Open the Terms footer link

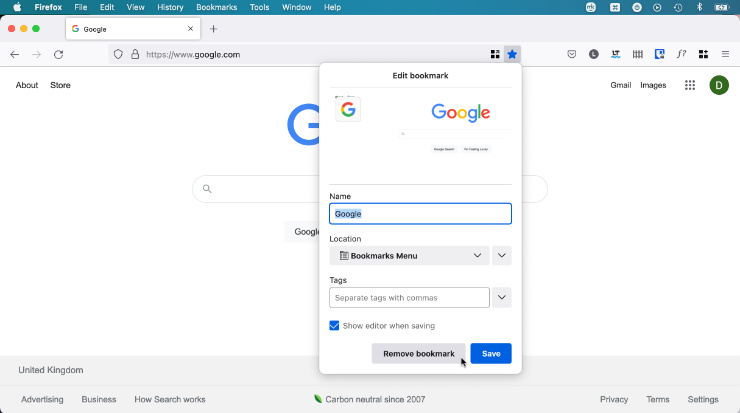(658, 399)
